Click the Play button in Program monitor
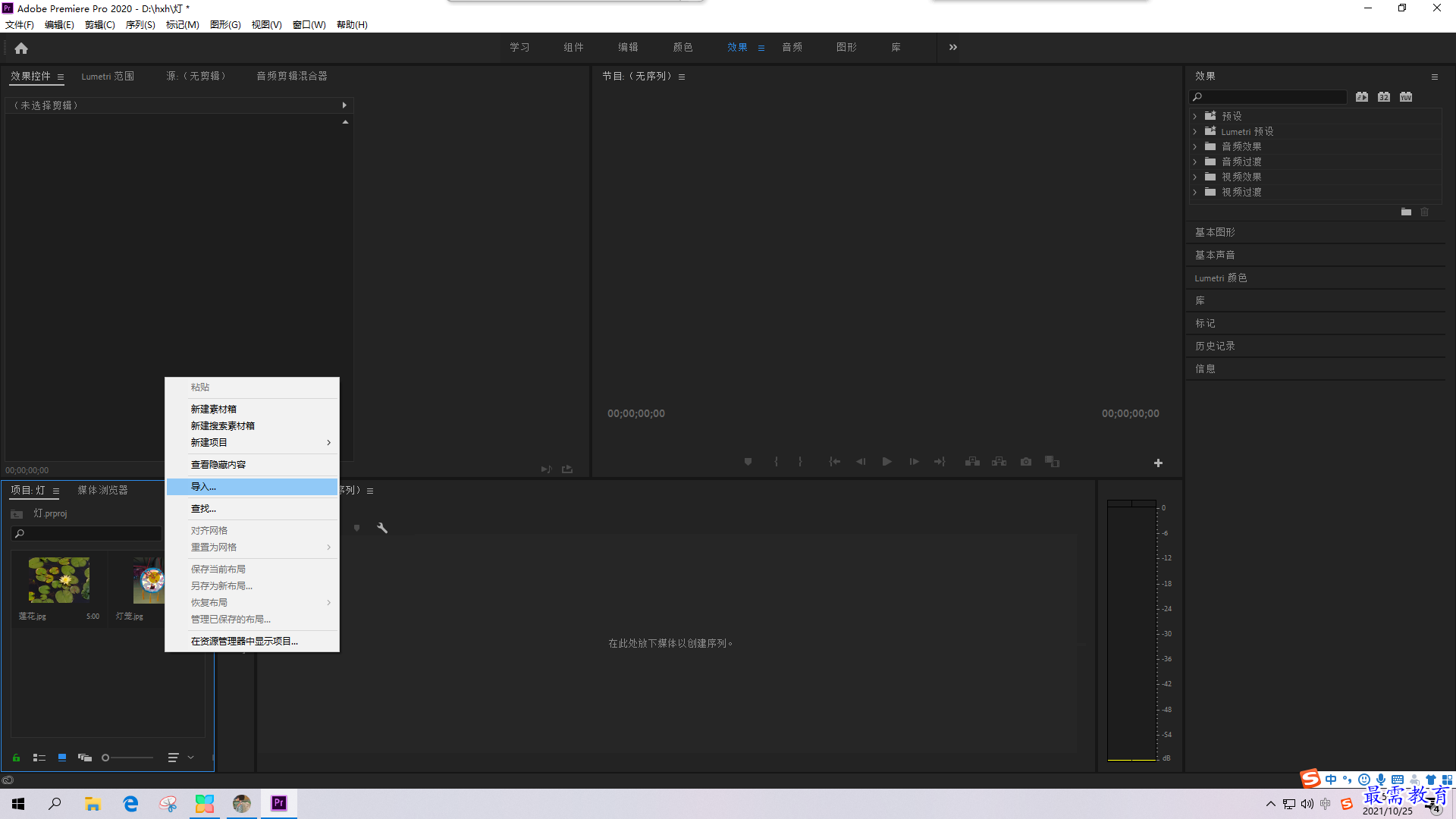Image resolution: width=1456 pixels, height=819 pixels. click(886, 462)
